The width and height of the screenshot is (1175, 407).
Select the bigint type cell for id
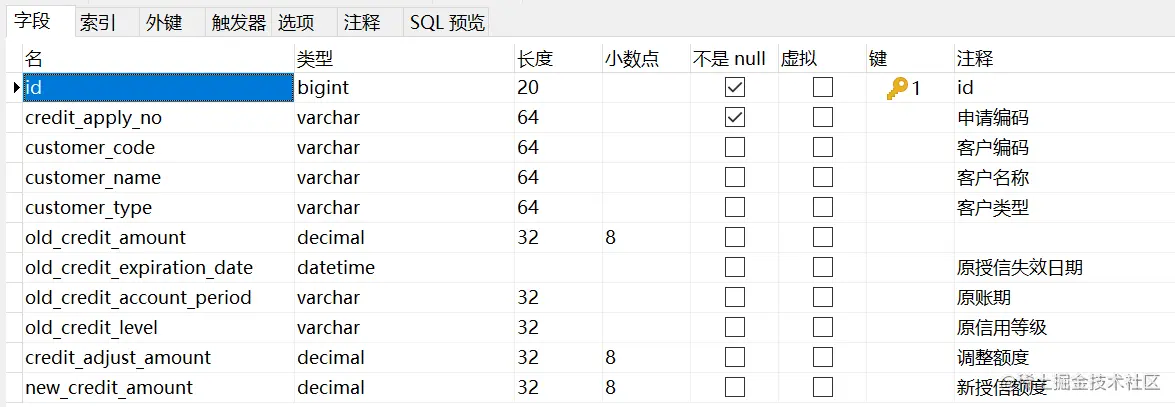[404, 88]
